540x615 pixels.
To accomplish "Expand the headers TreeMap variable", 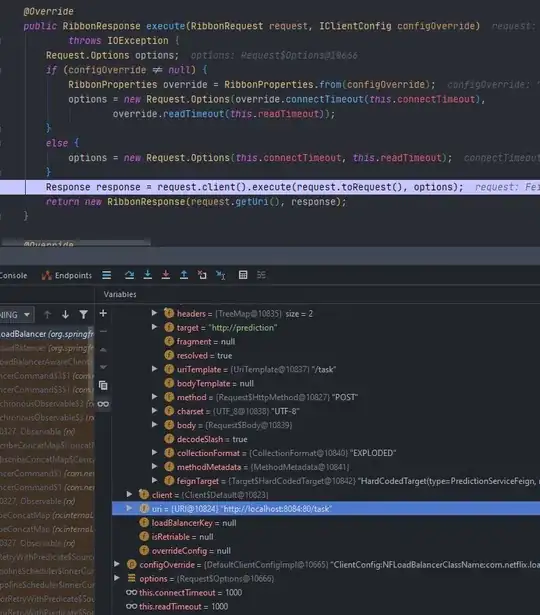I will point(155,313).
